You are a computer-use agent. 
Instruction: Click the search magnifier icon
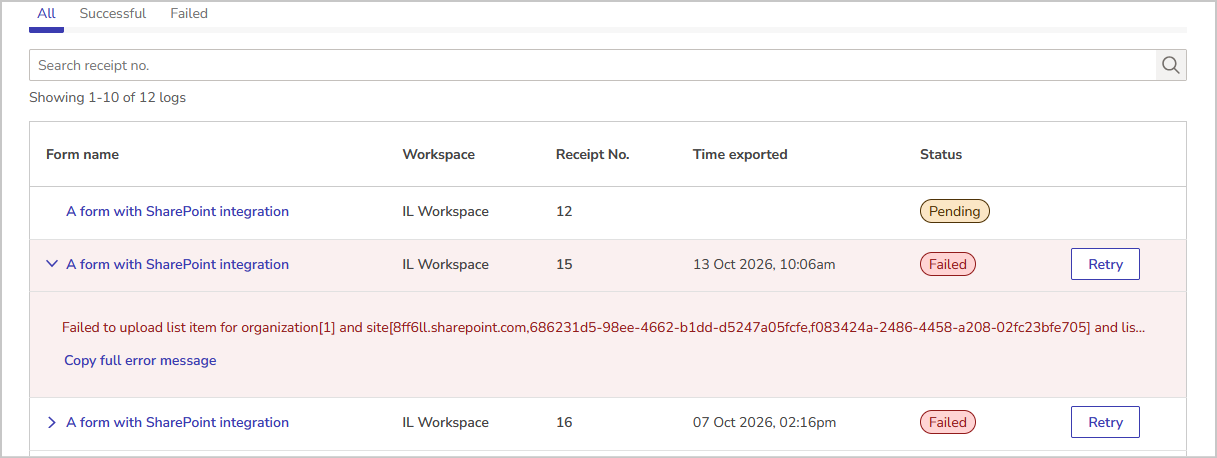pos(1170,66)
